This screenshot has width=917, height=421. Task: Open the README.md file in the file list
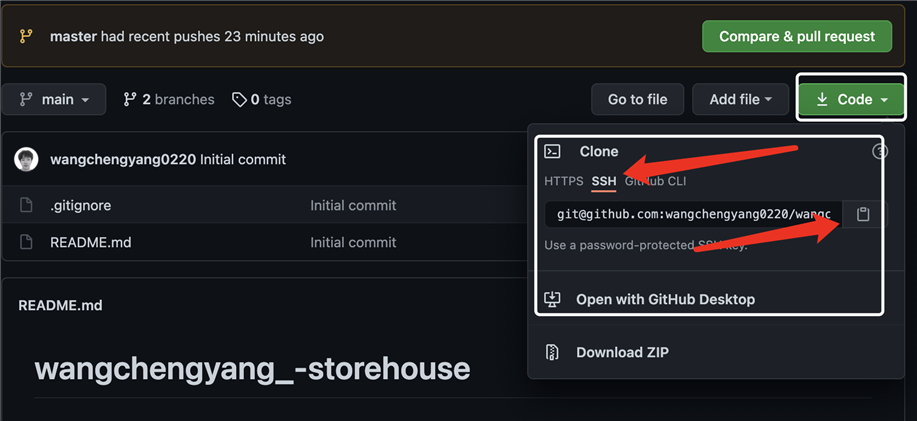[91, 242]
